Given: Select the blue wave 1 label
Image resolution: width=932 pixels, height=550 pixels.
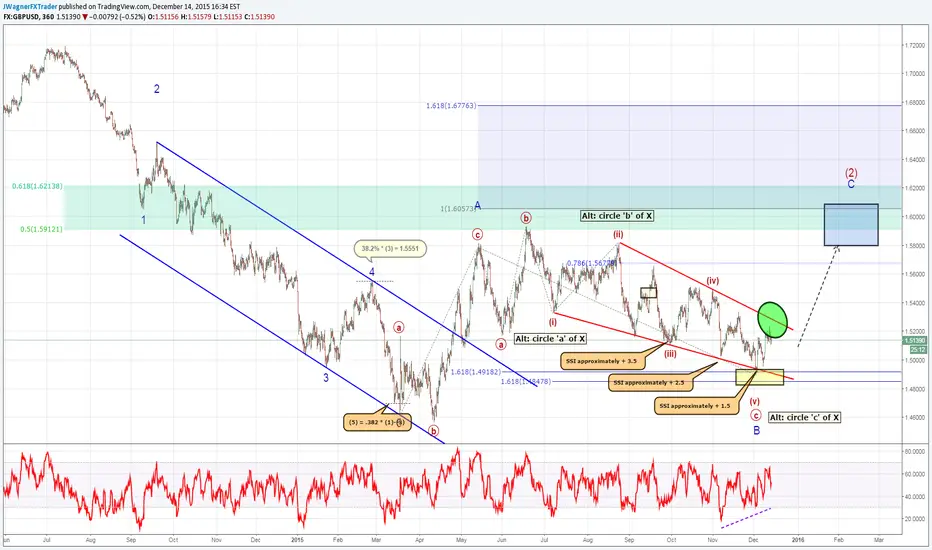Looking at the screenshot, I should click(143, 220).
